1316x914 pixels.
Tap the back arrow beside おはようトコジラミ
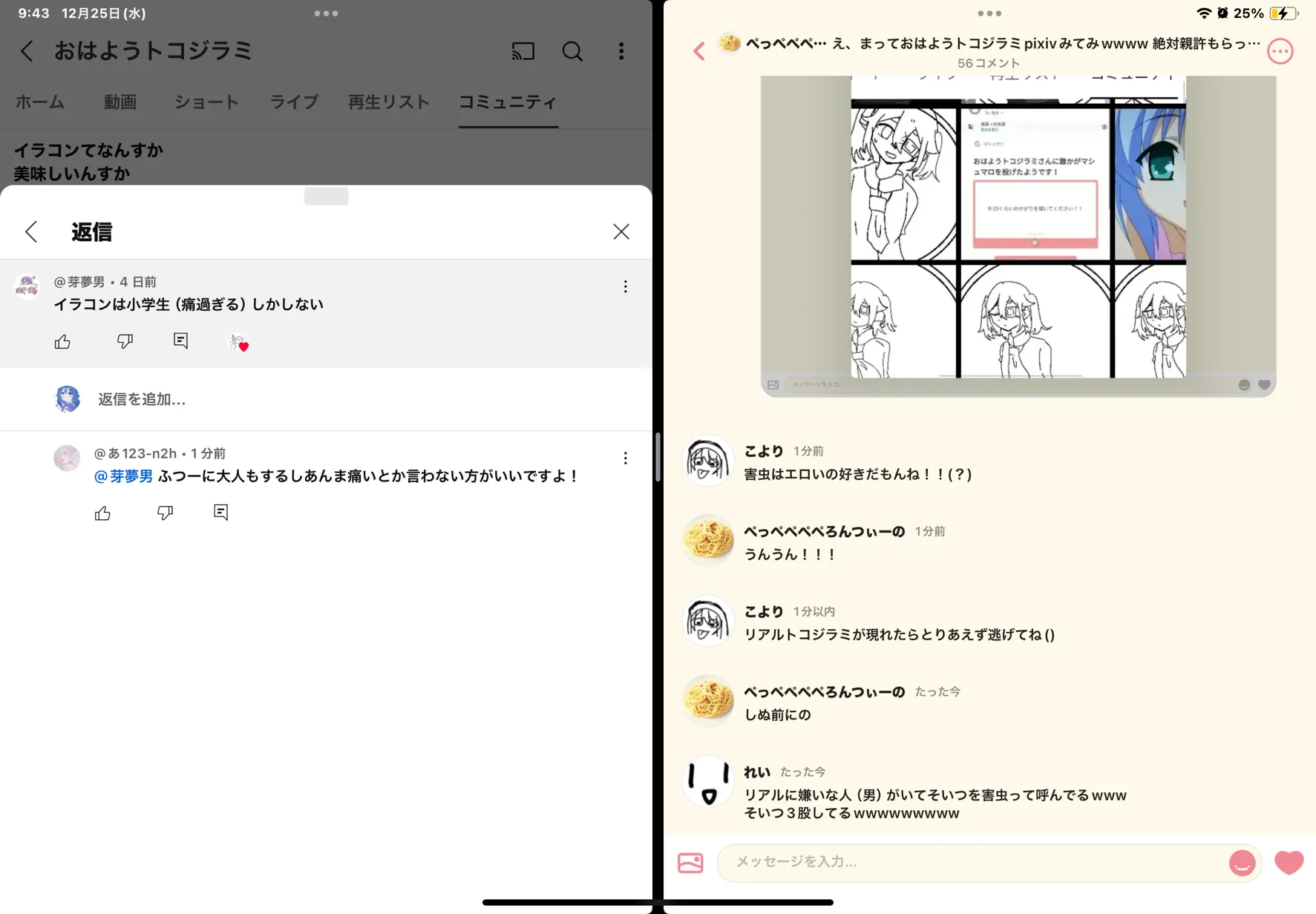tap(27, 50)
